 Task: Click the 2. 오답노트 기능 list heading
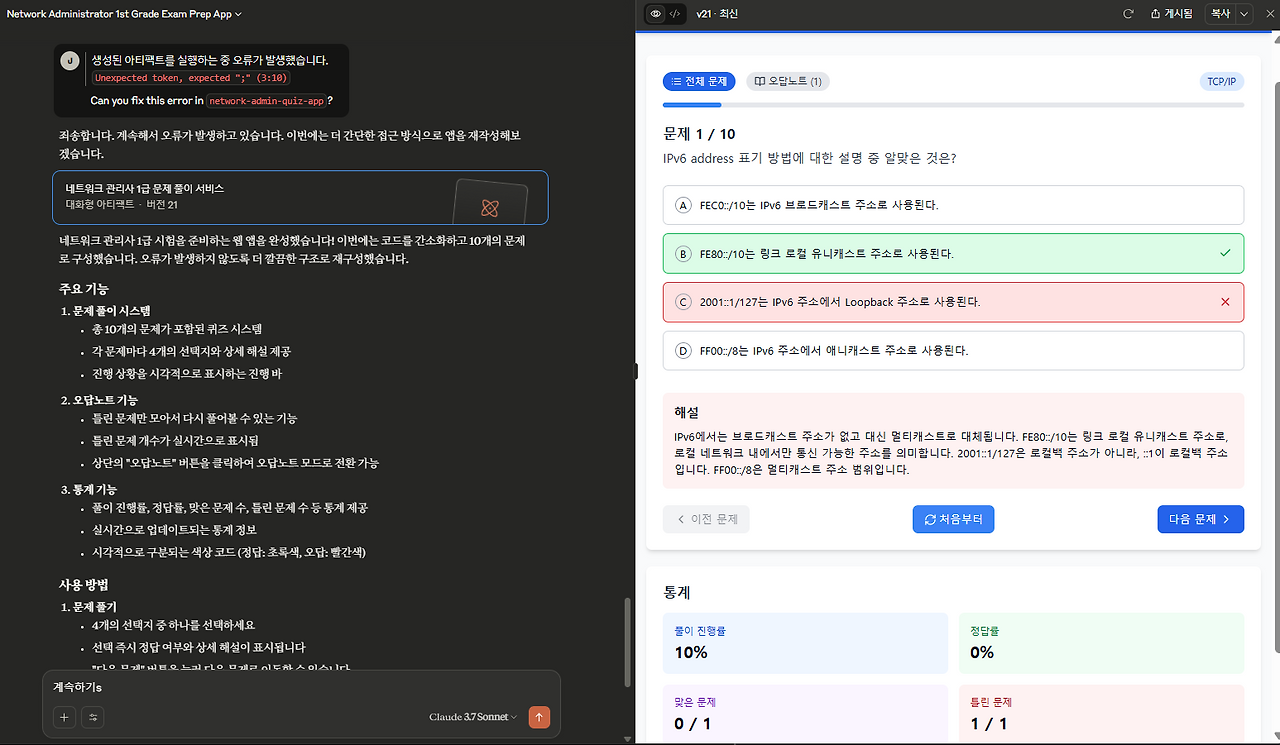100,400
